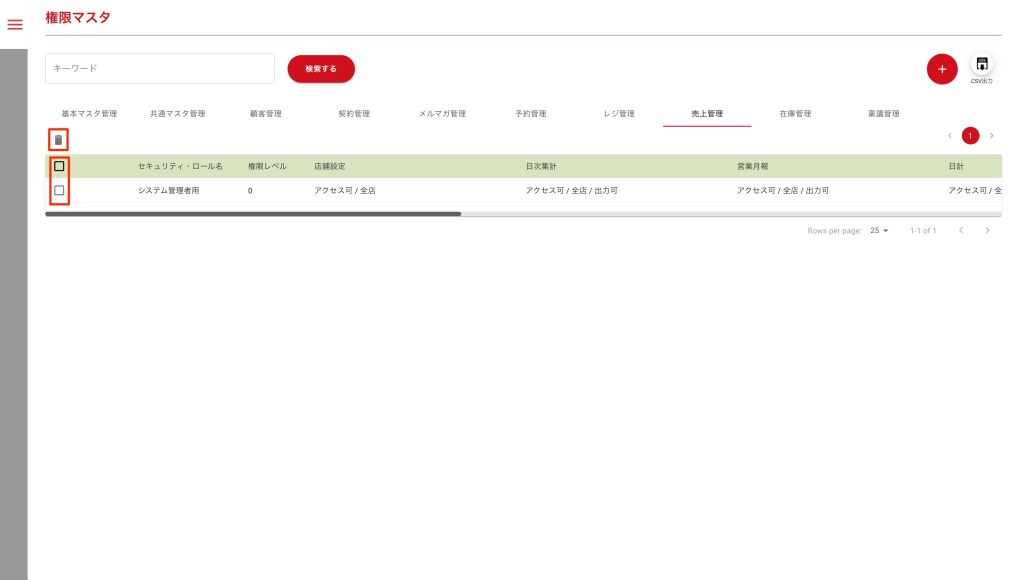Open the hamburger menu icon
Viewport: 1024px width, 580px height.
pyautogui.click(x=15, y=25)
